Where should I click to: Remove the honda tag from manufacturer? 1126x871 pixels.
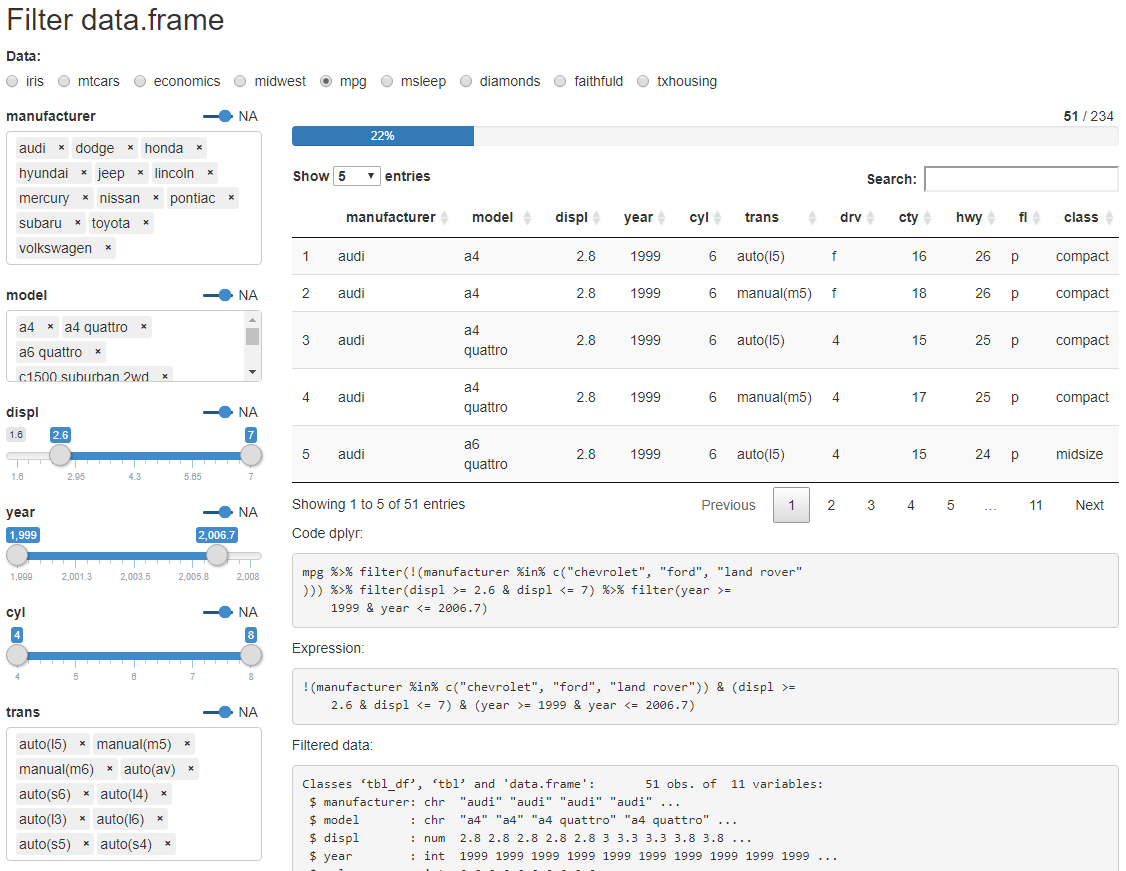[199, 148]
